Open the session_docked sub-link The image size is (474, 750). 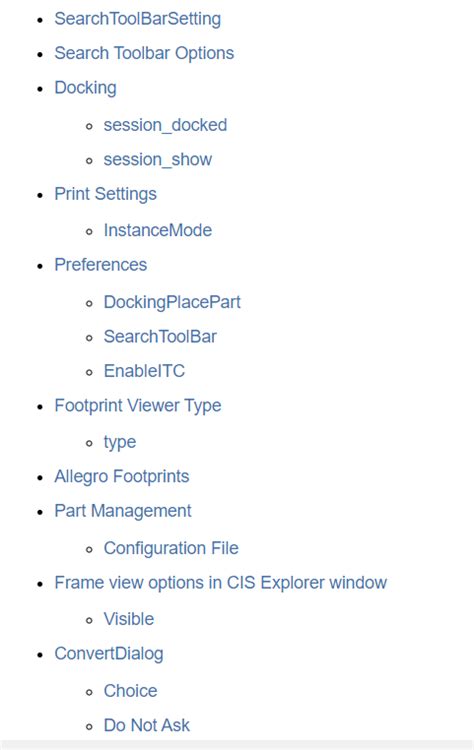pyautogui.click(x=165, y=125)
